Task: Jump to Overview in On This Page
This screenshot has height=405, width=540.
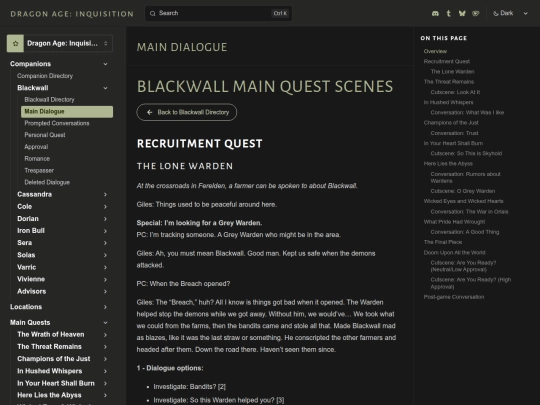Action: point(435,51)
